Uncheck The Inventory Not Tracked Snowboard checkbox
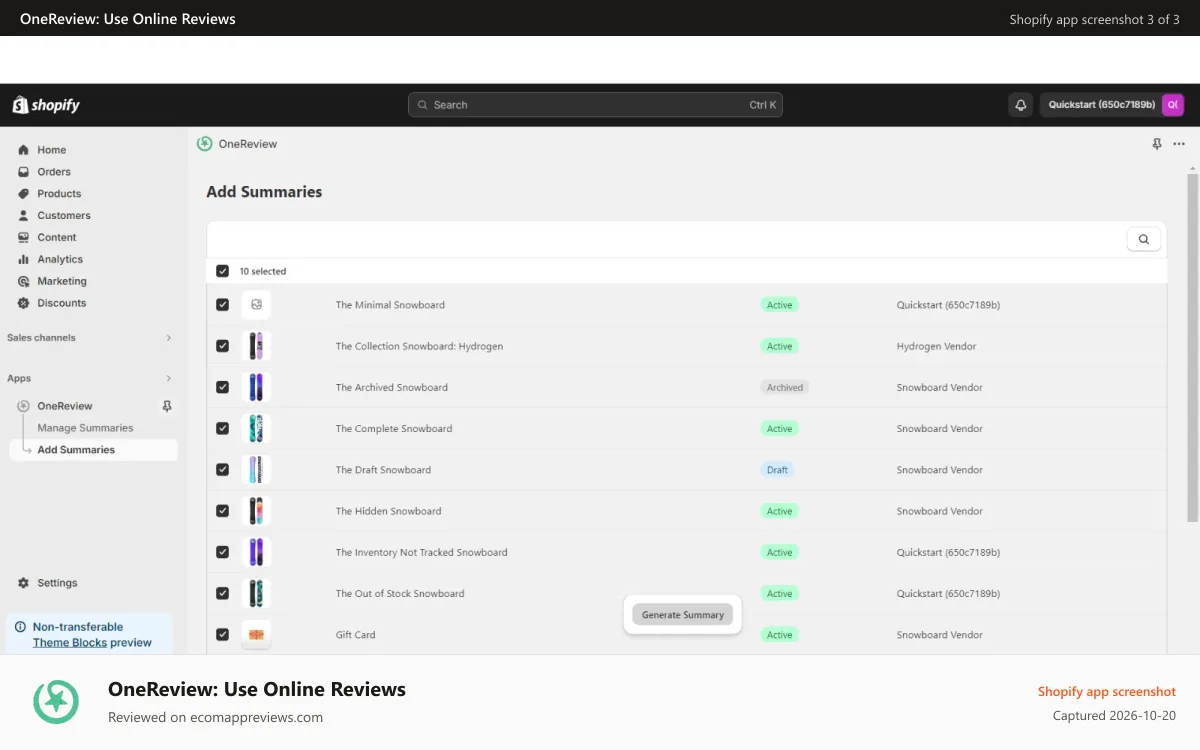This screenshot has height=750, width=1200. coord(222,552)
